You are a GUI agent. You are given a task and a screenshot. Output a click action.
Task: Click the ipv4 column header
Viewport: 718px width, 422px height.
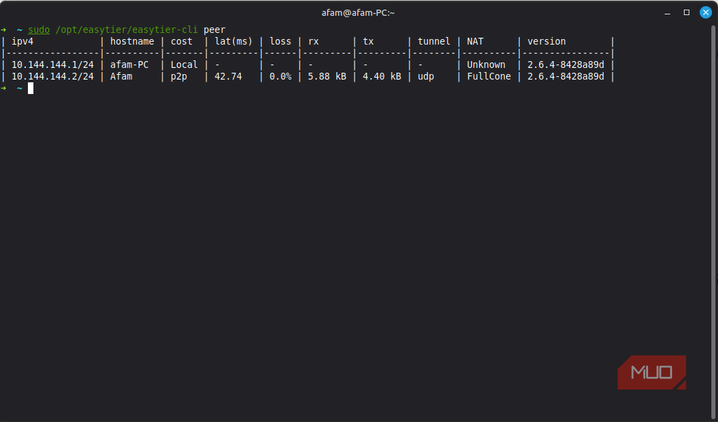22,42
